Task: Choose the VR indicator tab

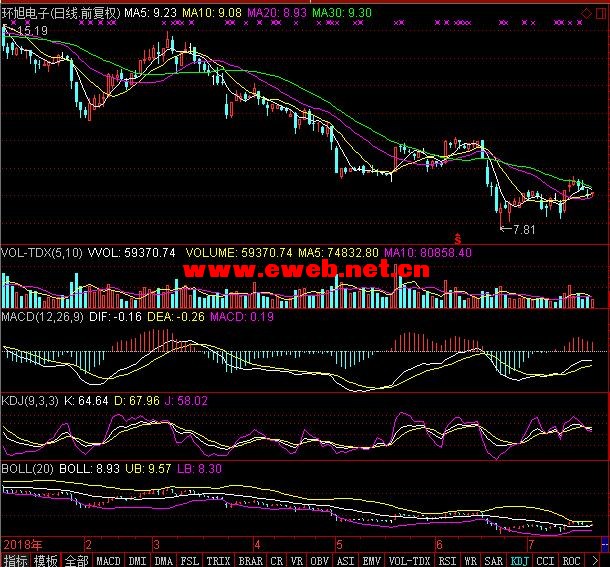Action: 296,561
